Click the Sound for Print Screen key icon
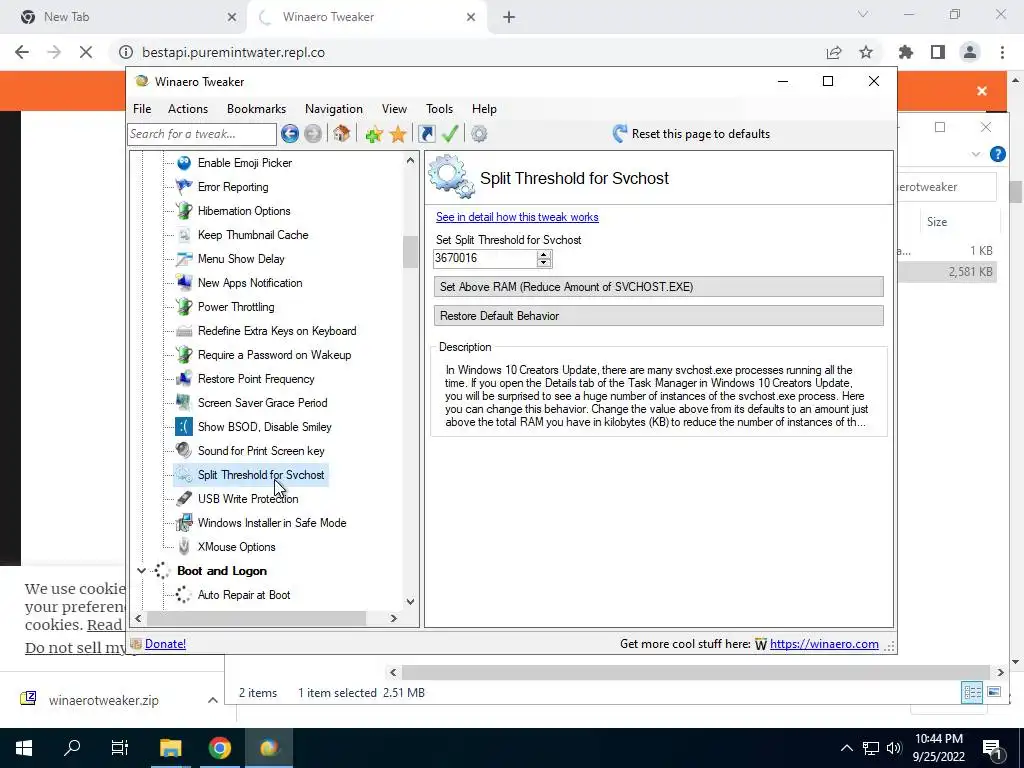 (184, 451)
